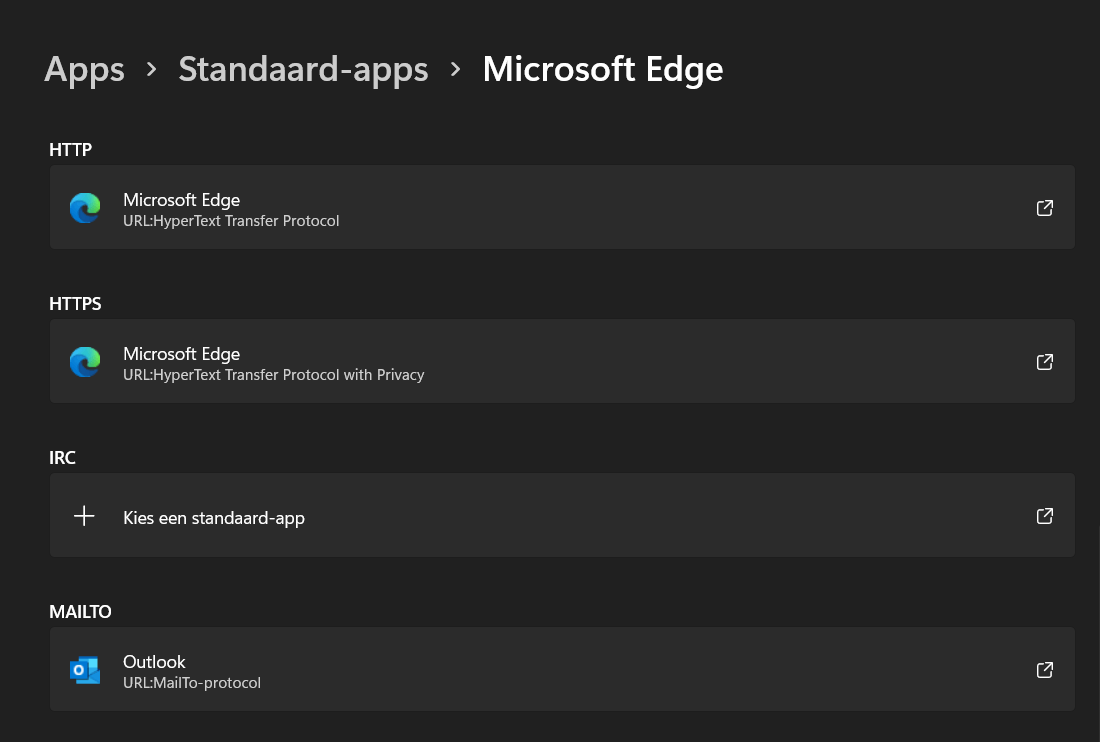Viewport: 1100px width, 742px height.
Task: Click the Microsoft Edge breadcrumb title
Action: click(603, 69)
